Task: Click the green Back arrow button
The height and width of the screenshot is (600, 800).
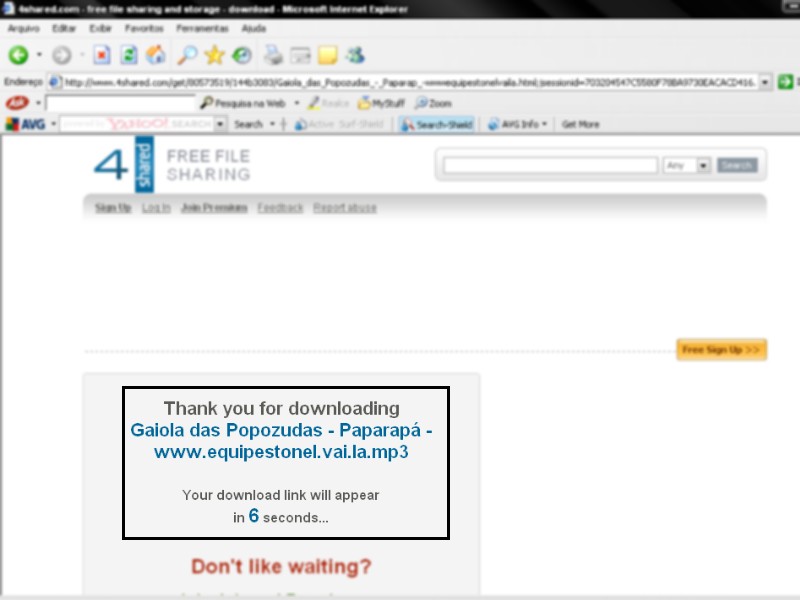Action: (18, 55)
